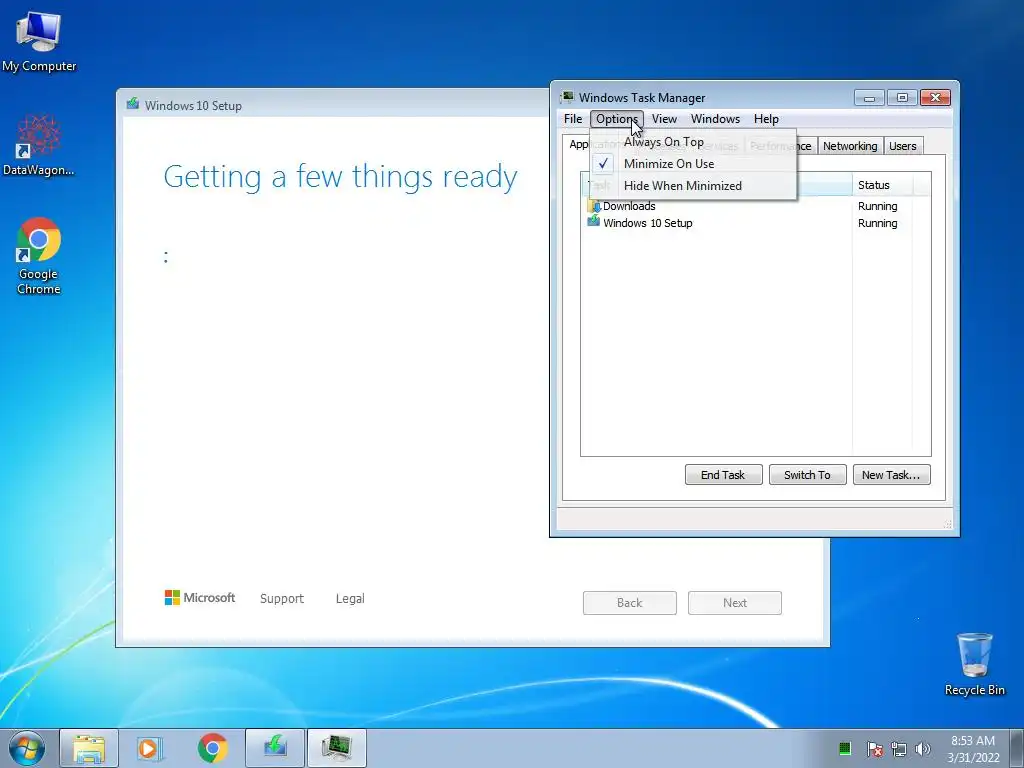Open the Support link in Setup
This screenshot has width=1024, height=768.
tap(281, 598)
